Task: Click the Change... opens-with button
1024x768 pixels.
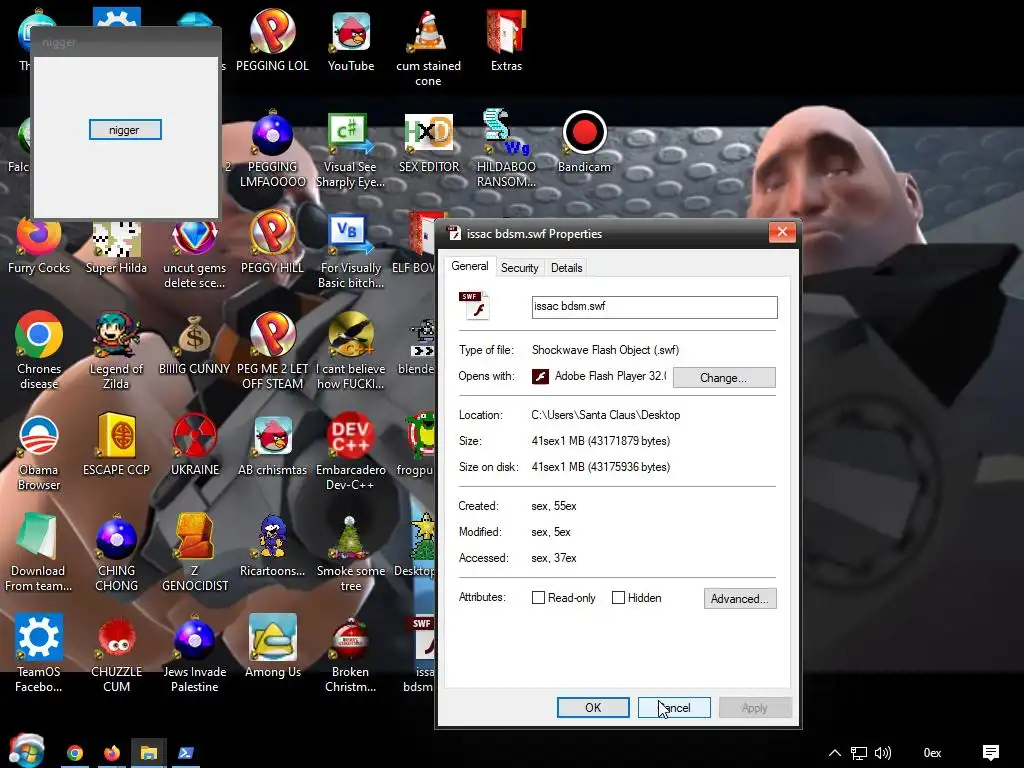Action: 724,377
